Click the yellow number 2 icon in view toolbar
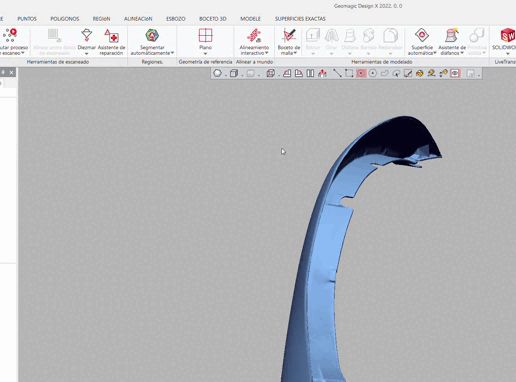516x382 pixels. click(x=431, y=73)
